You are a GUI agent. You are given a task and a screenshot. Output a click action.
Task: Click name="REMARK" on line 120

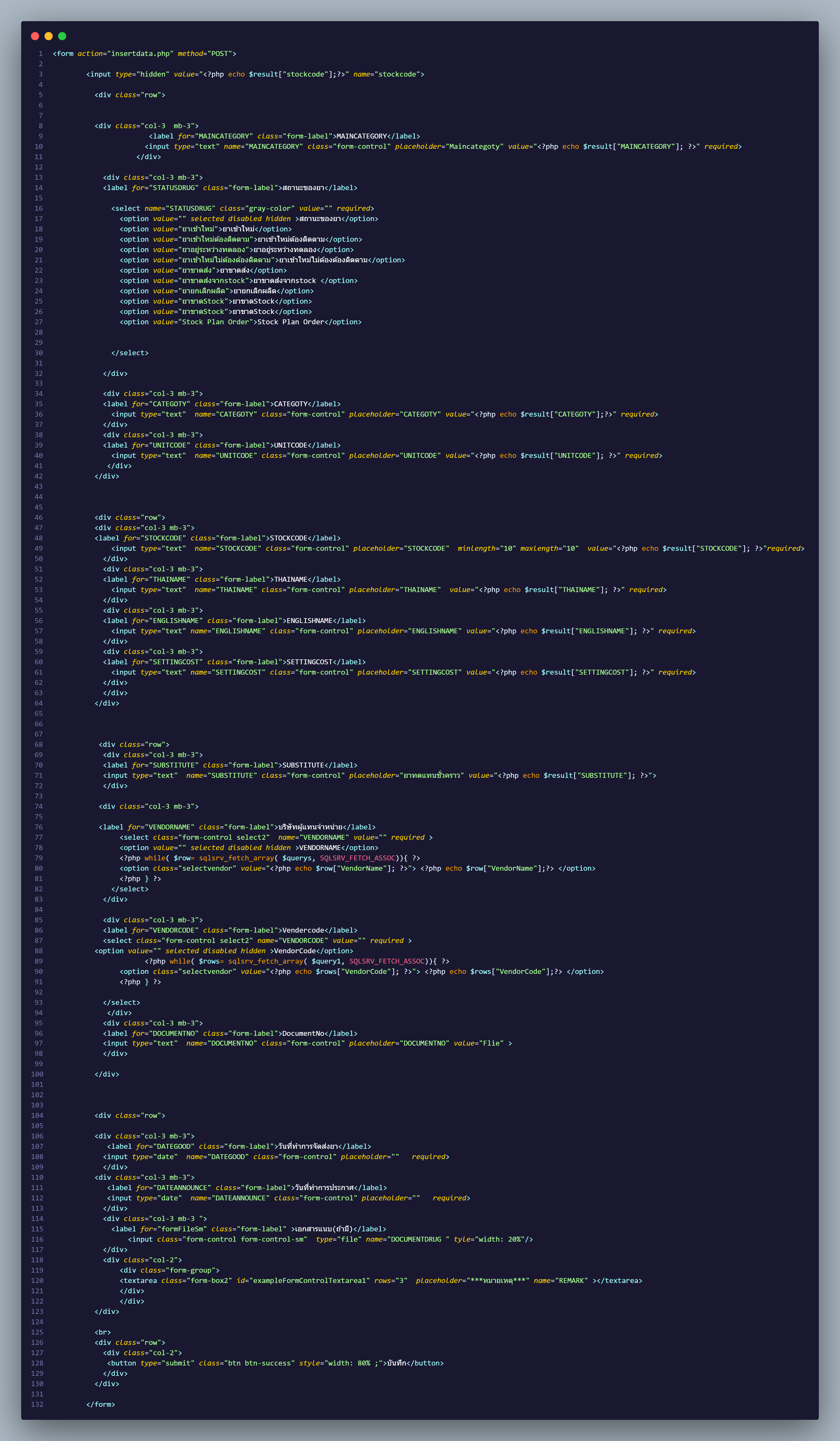pyautogui.click(x=561, y=1280)
